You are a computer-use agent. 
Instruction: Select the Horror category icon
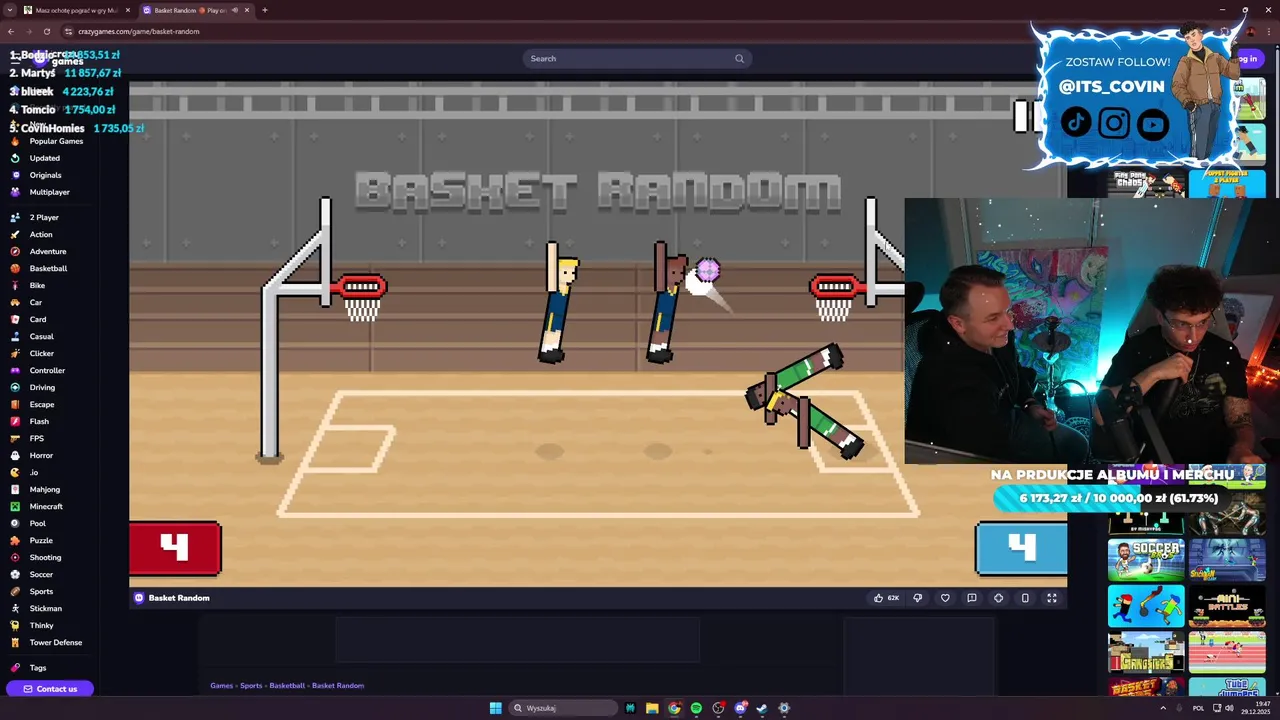(15, 455)
